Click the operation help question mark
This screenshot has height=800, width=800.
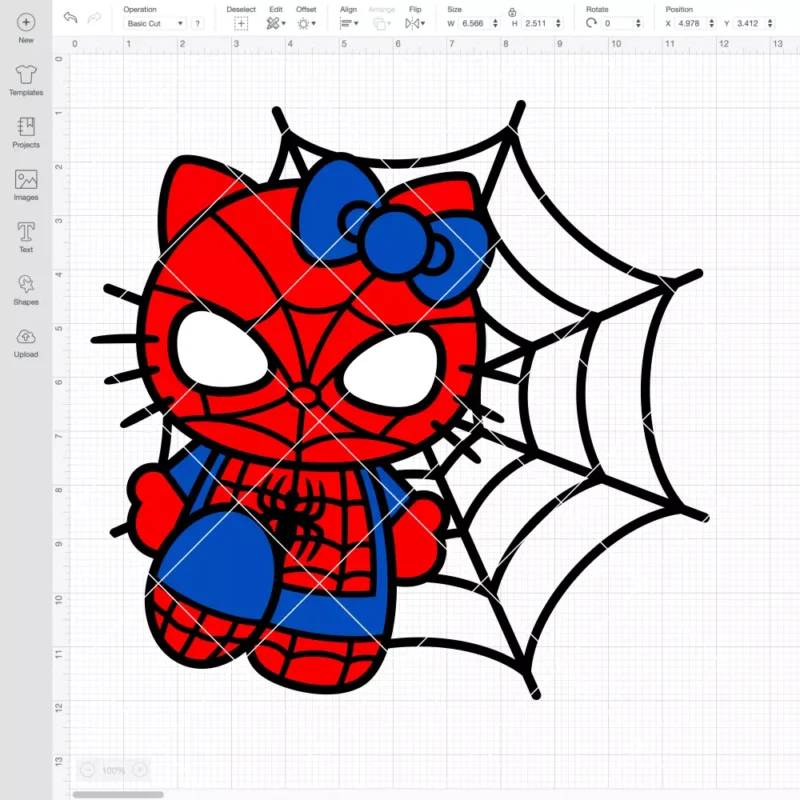click(197, 23)
